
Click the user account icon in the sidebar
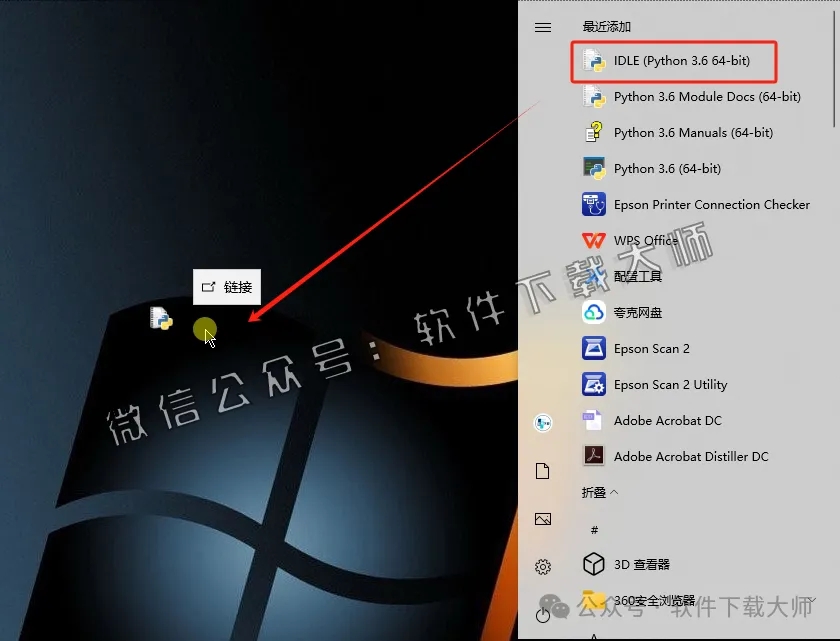(x=543, y=424)
